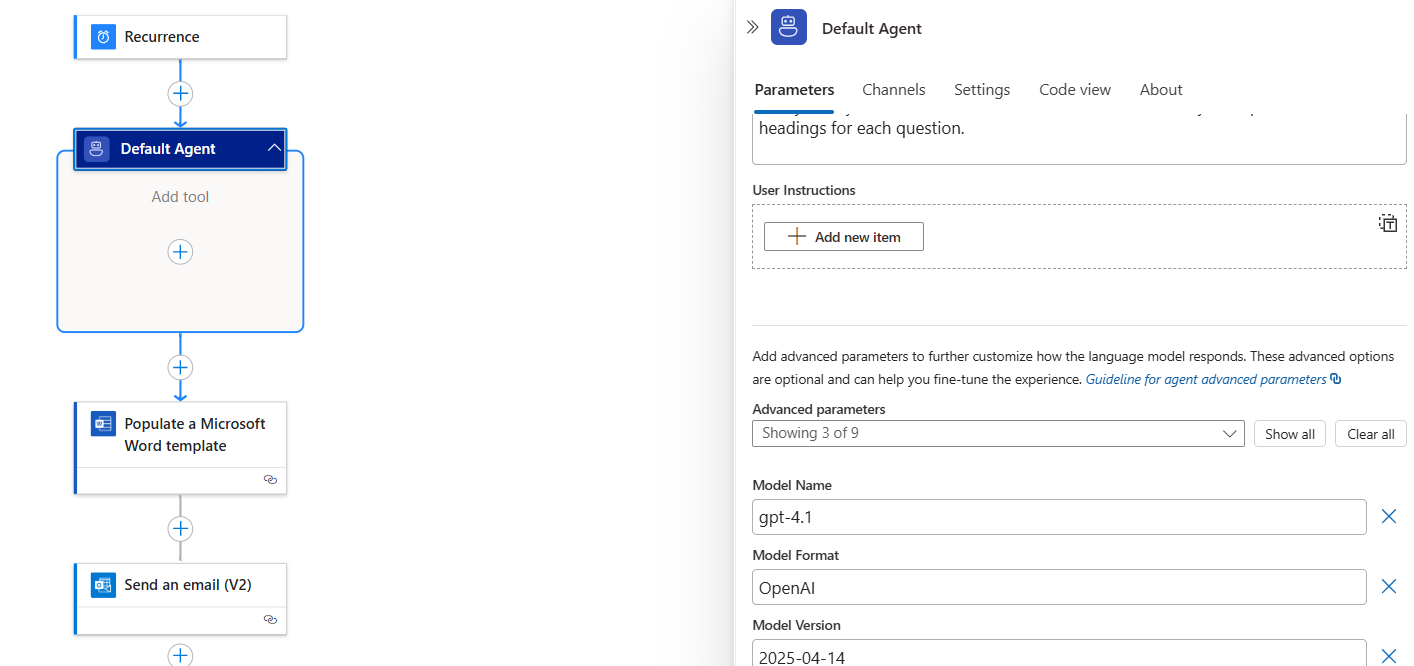1414x666 pixels.
Task: Click the Clear all button
Action: click(x=1371, y=434)
